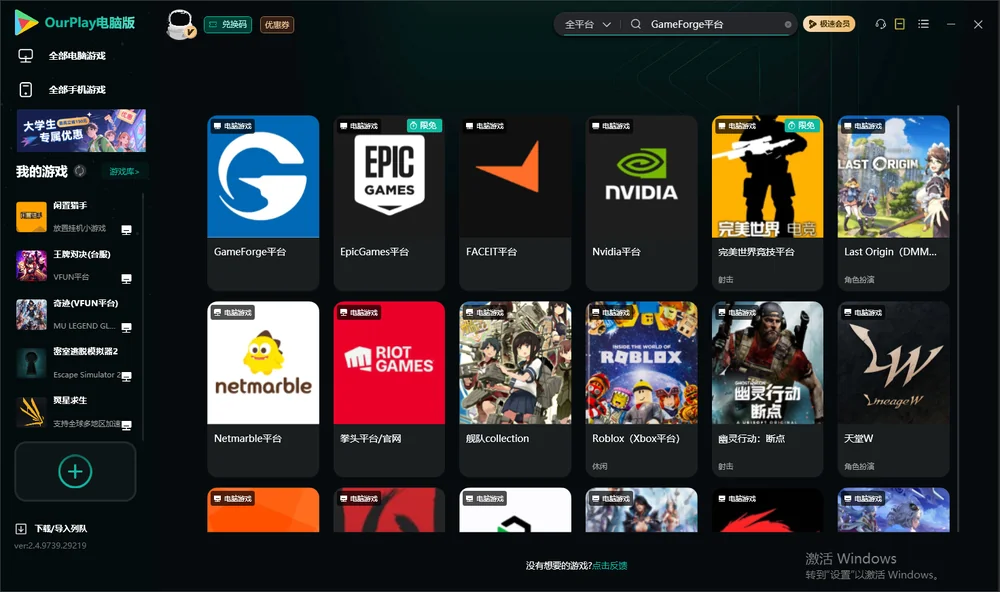The image size is (1000, 592).
Task: Select 奇迹(VFUN平台) in my games
Action: click(x=75, y=314)
